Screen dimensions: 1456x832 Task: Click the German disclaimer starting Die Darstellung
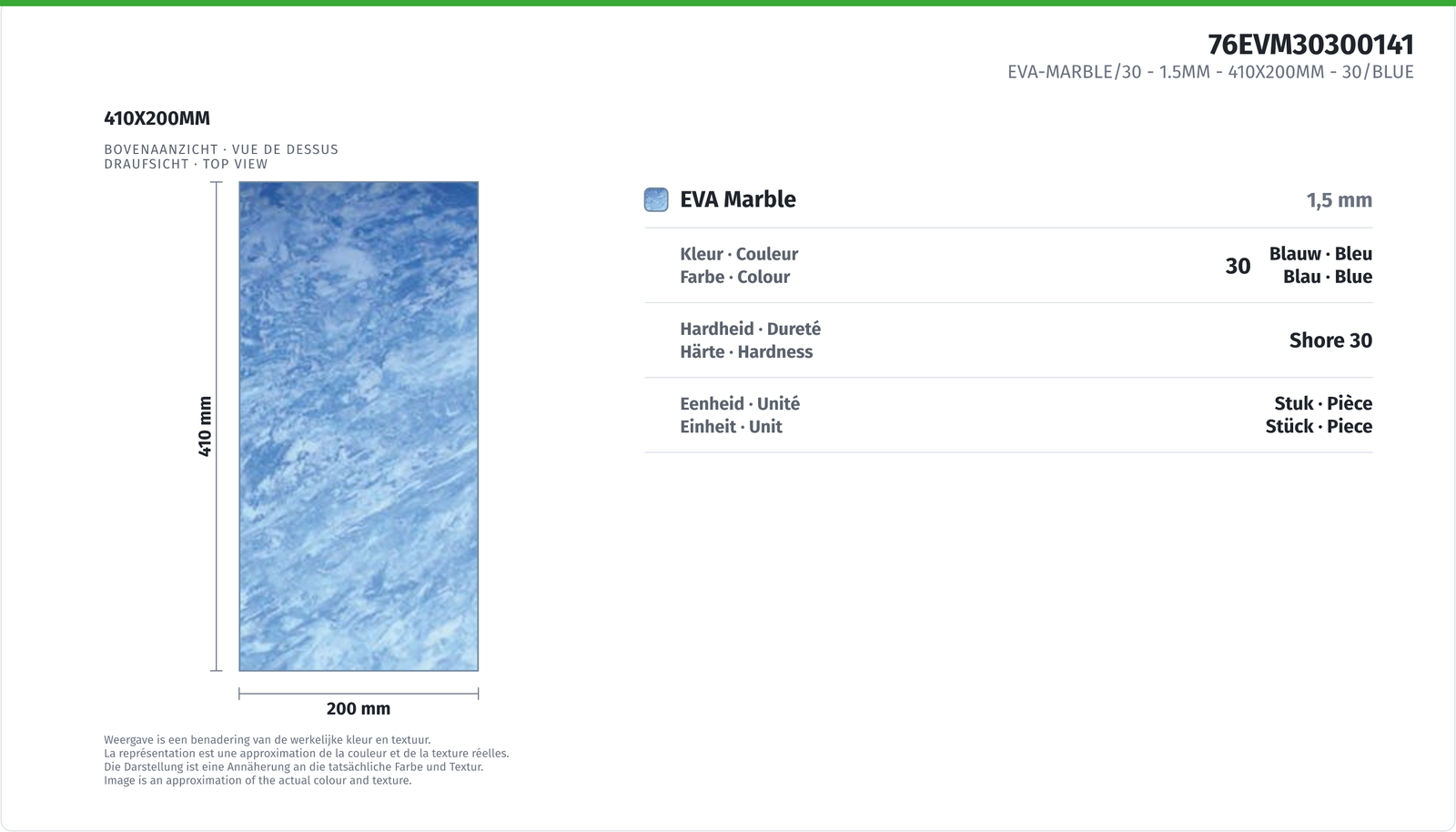coord(294,766)
